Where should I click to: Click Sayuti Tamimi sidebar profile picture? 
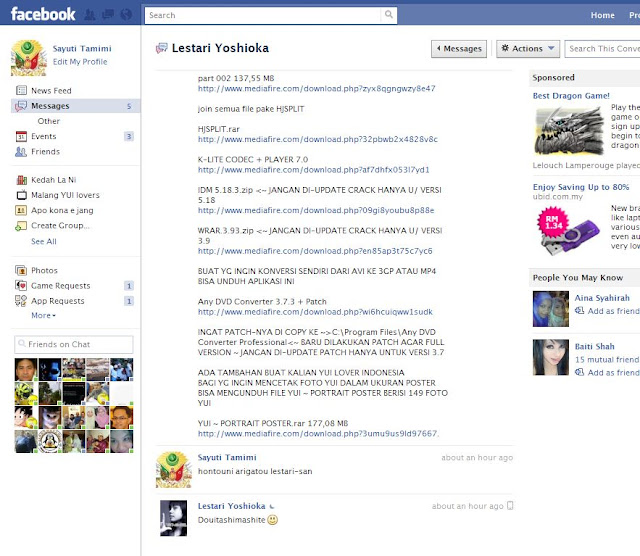coord(29,58)
